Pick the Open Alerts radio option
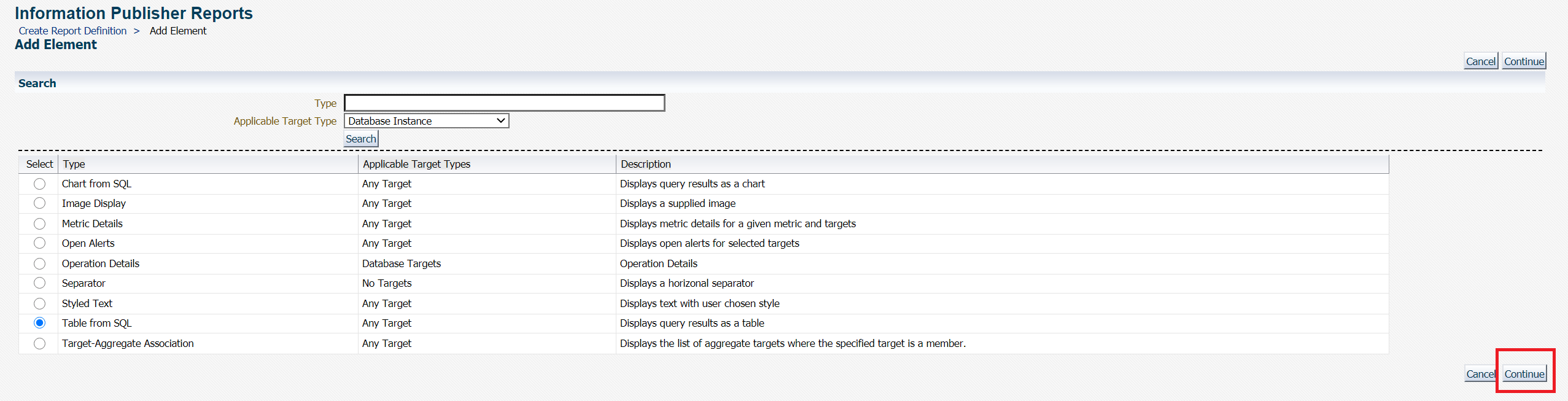The image size is (1568, 401). click(39, 243)
